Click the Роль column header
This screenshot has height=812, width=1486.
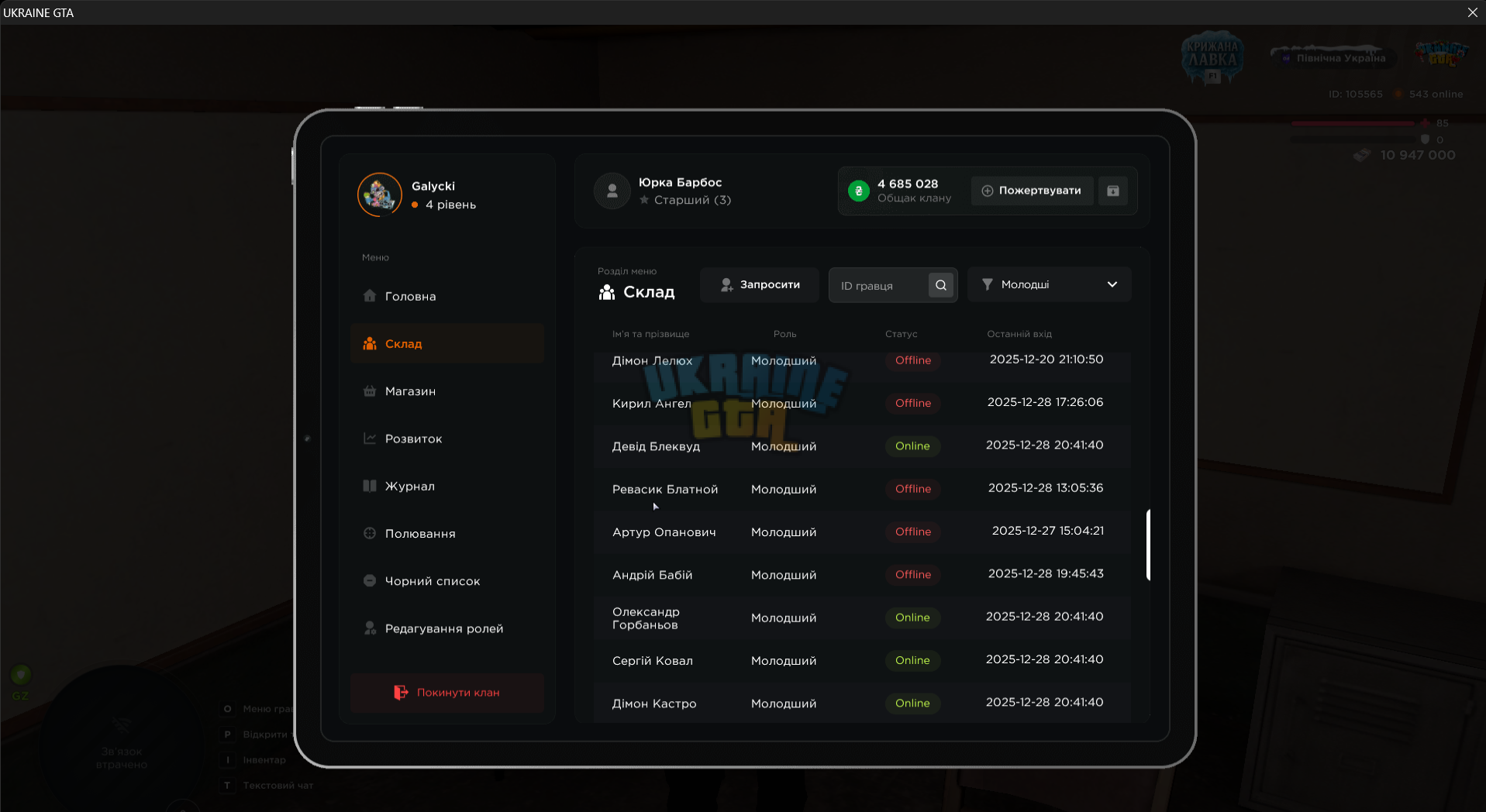[x=784, y=334]
